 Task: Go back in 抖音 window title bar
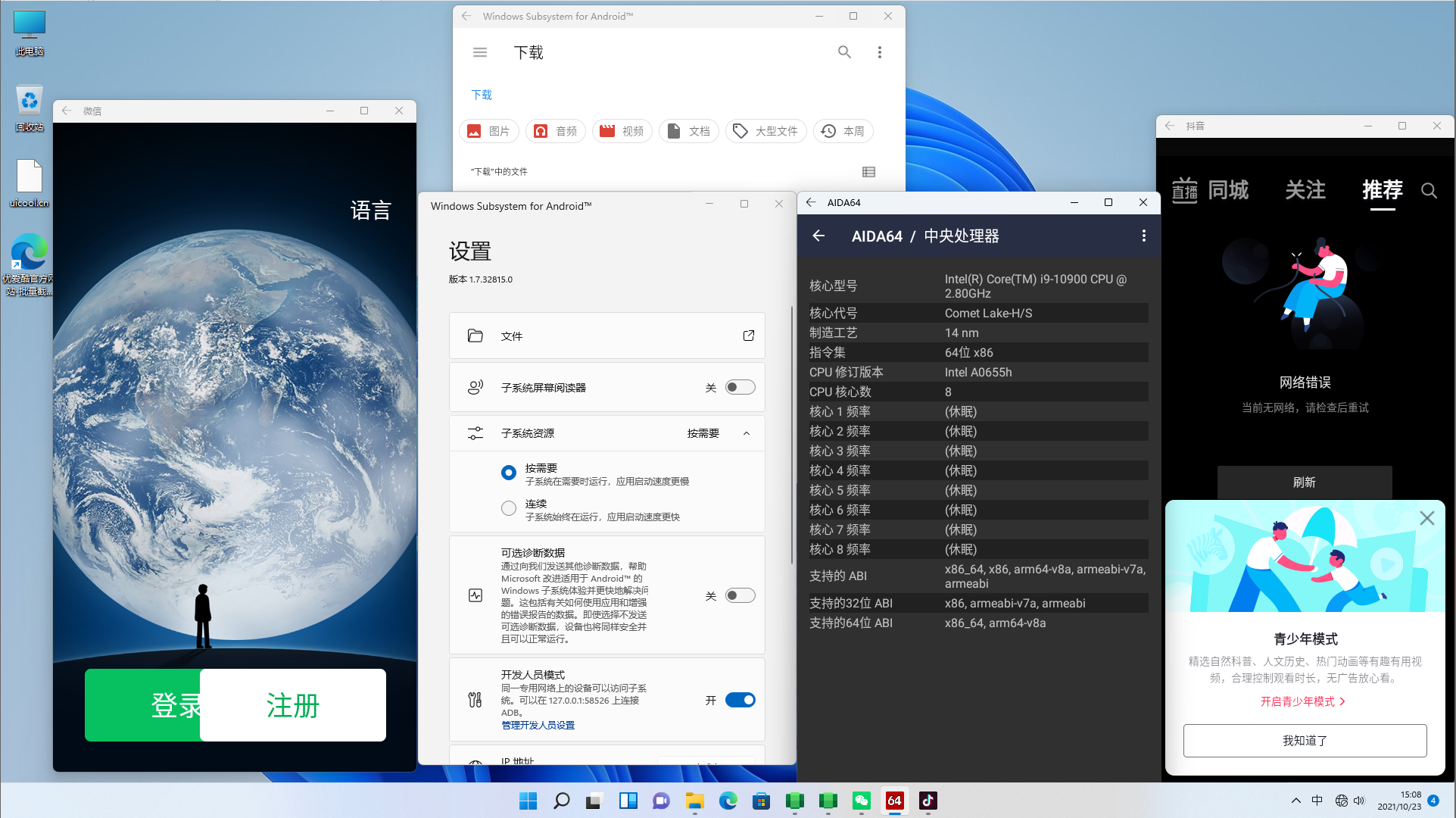point(1170,126)
